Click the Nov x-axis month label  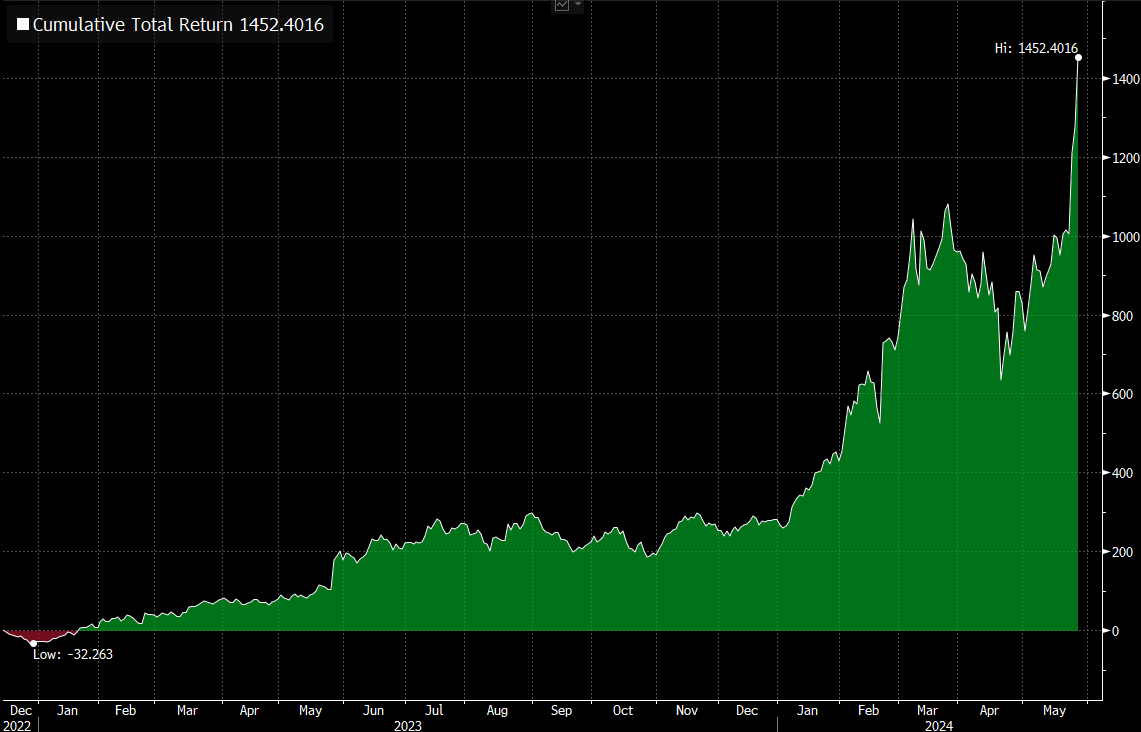[687, 710]
